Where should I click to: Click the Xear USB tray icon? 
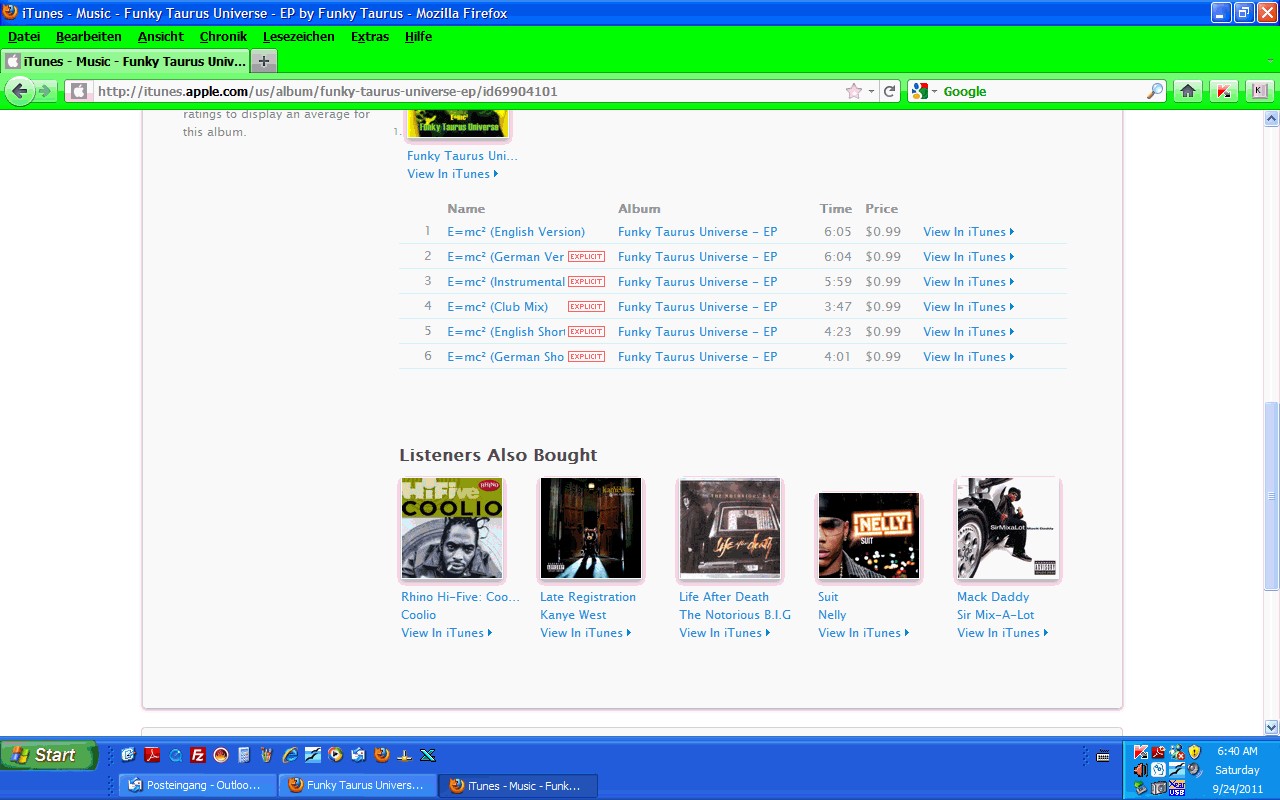(x=1177, y=788)
